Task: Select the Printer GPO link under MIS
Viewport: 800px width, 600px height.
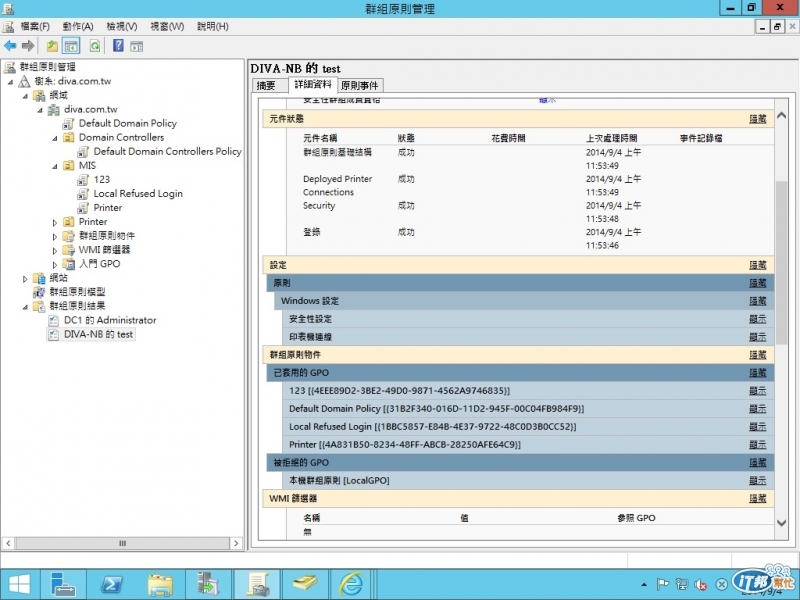Action: 108,208
